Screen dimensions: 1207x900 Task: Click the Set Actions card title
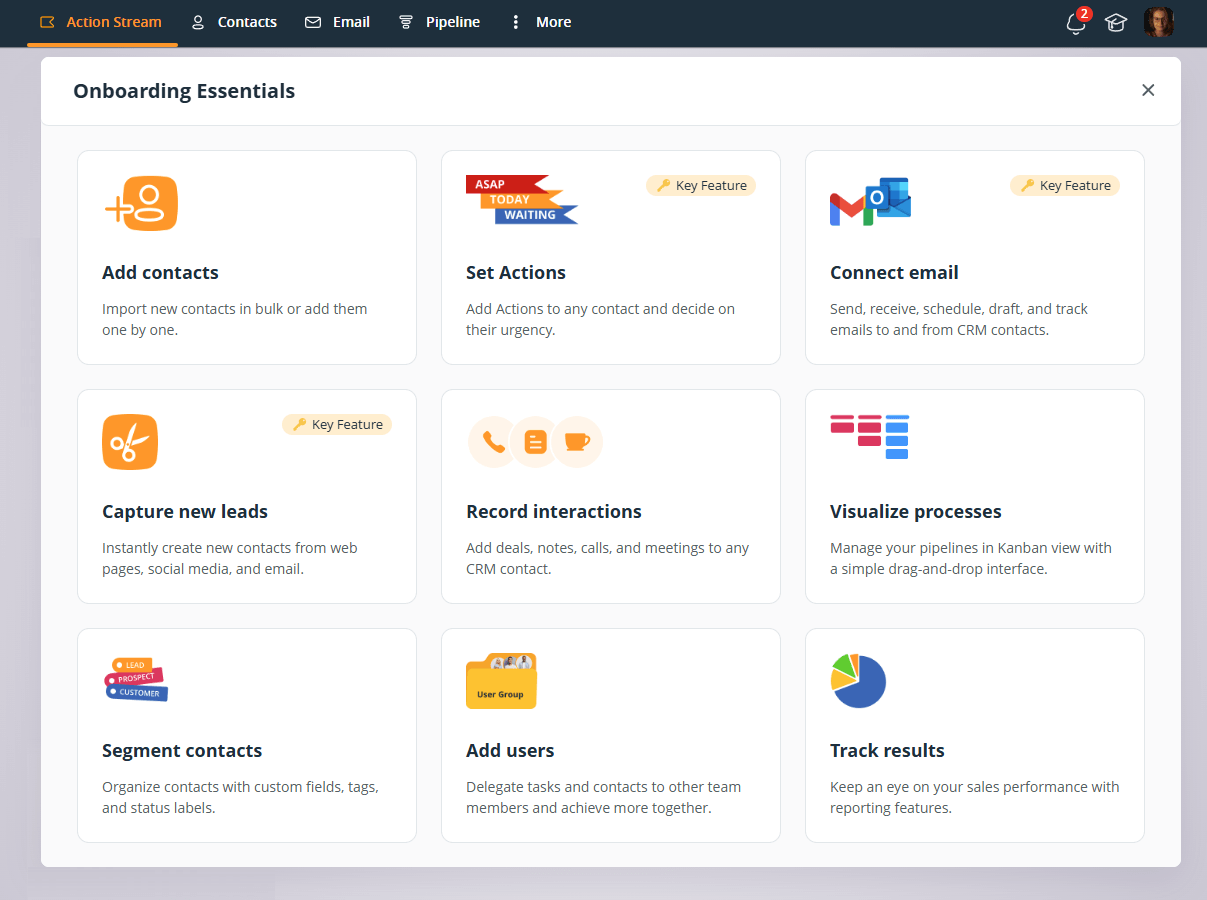tap(516, 273)
